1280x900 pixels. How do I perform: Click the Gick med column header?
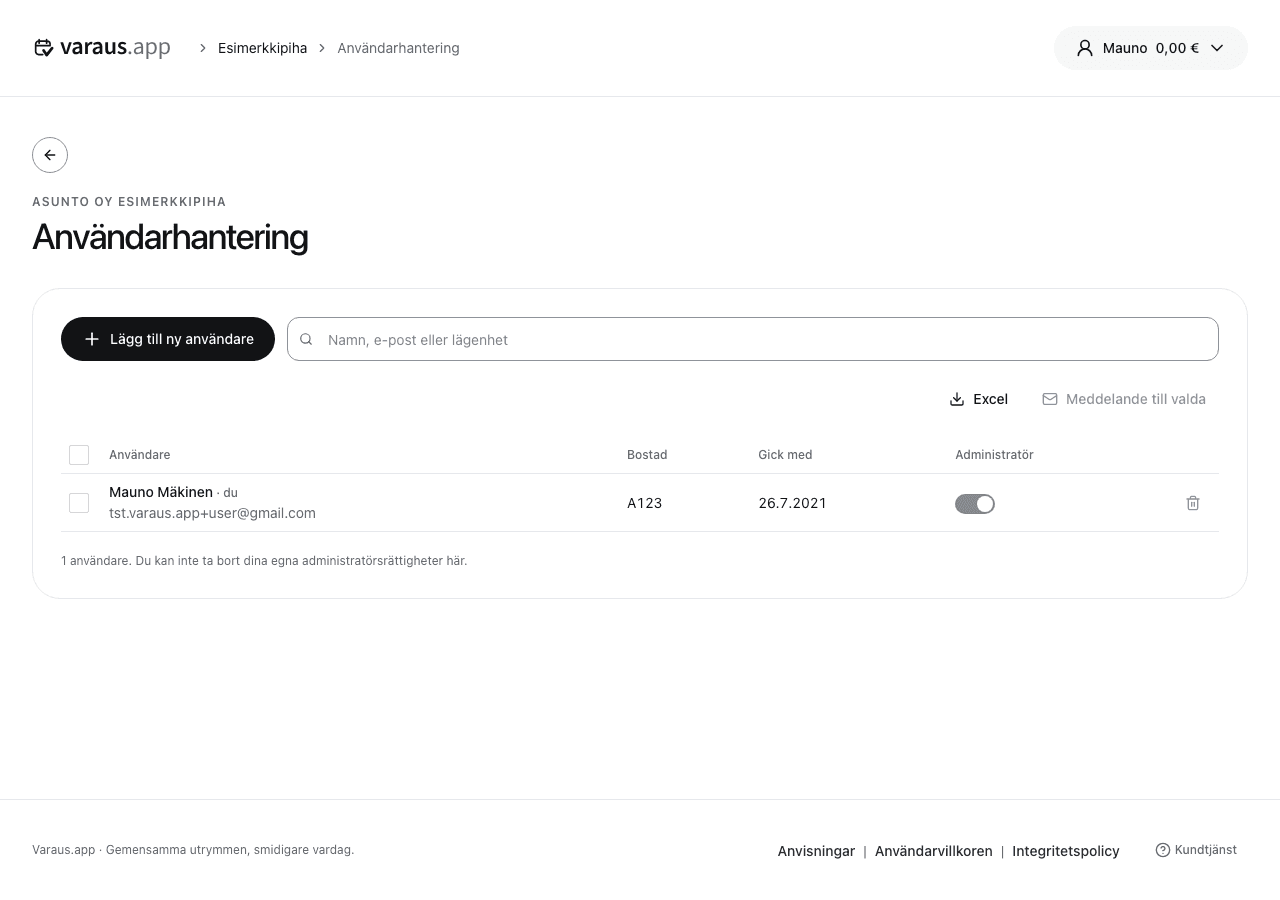pos(785,455)
